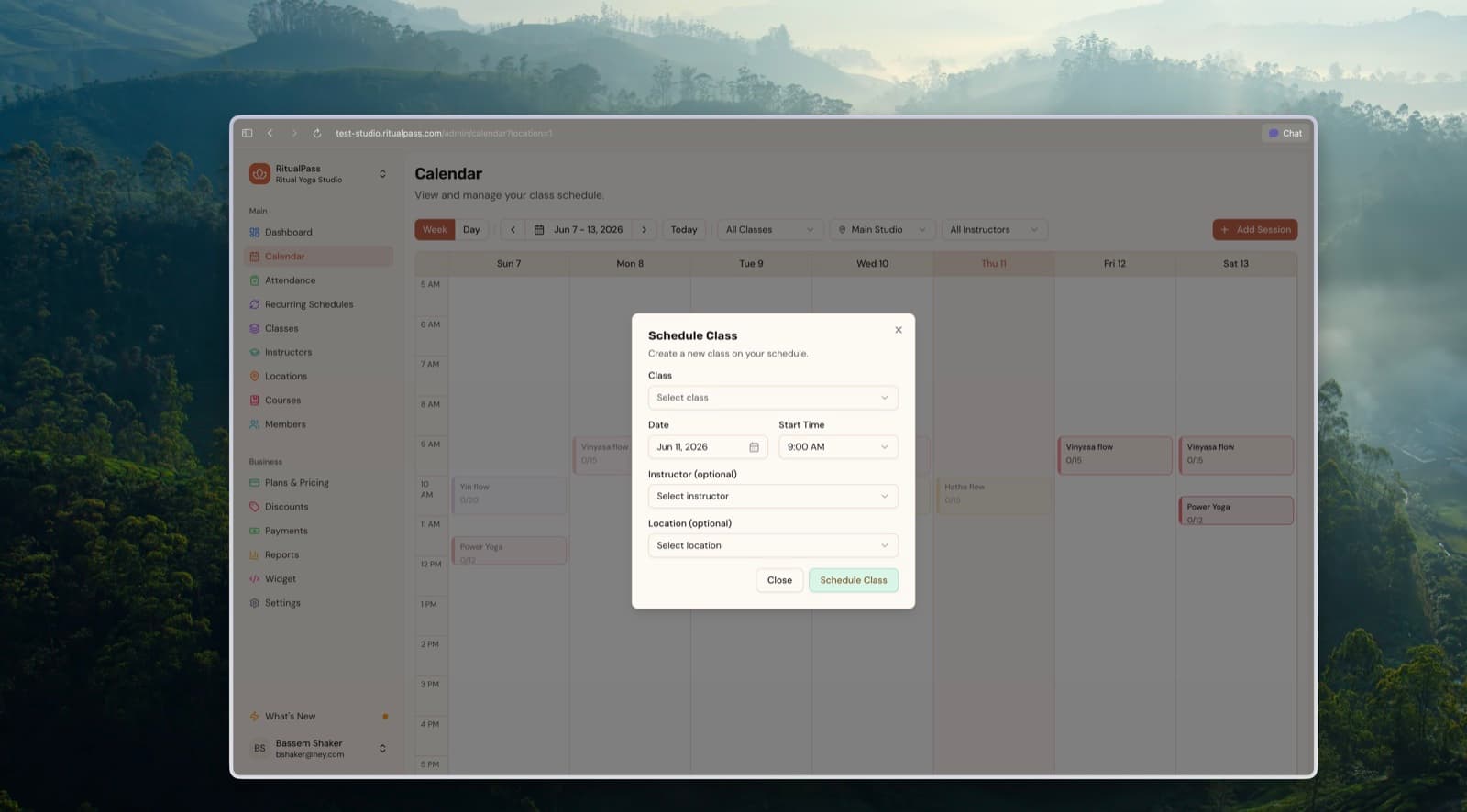This screenshot has height=812, width=1467.
Task: Switch to Day view
Action: 471,230
